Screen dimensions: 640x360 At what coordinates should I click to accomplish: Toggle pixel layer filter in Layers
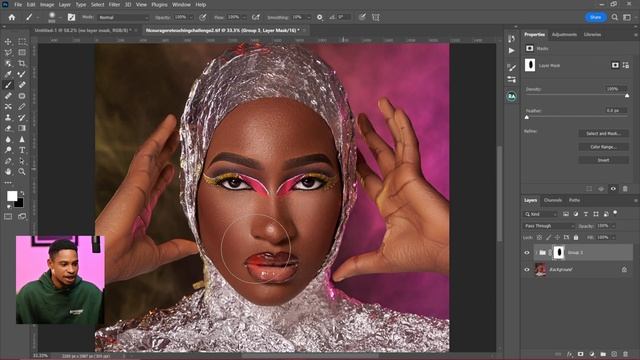tap(566, 214)
